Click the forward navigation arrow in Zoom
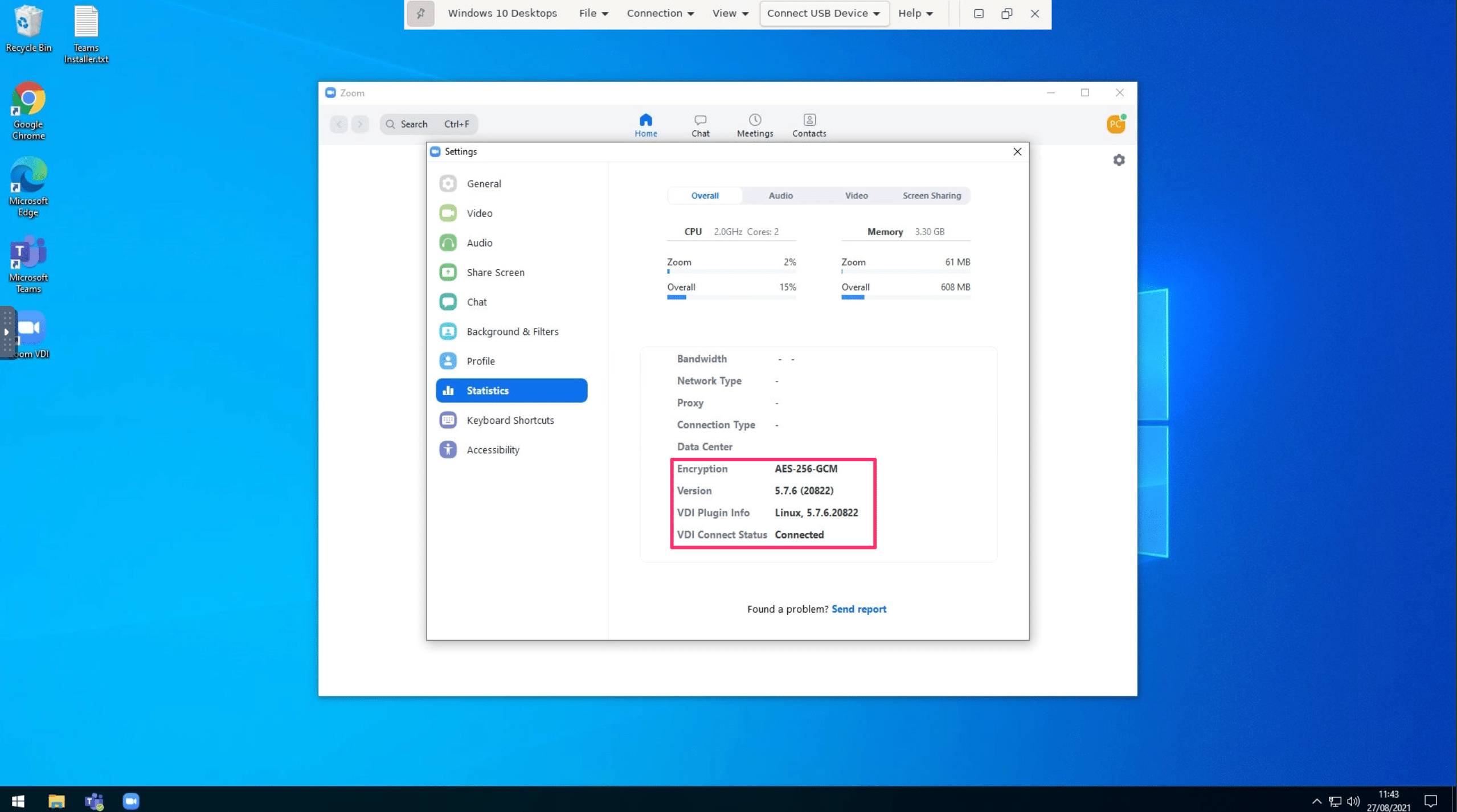Image resolution: width=1457 pixels, height=812 pixels. coord(360,124)
